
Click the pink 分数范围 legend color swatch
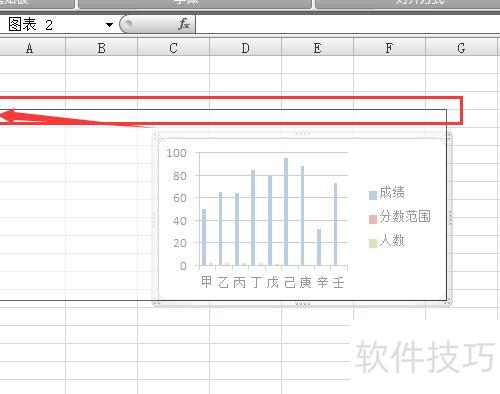click(373, 219)
